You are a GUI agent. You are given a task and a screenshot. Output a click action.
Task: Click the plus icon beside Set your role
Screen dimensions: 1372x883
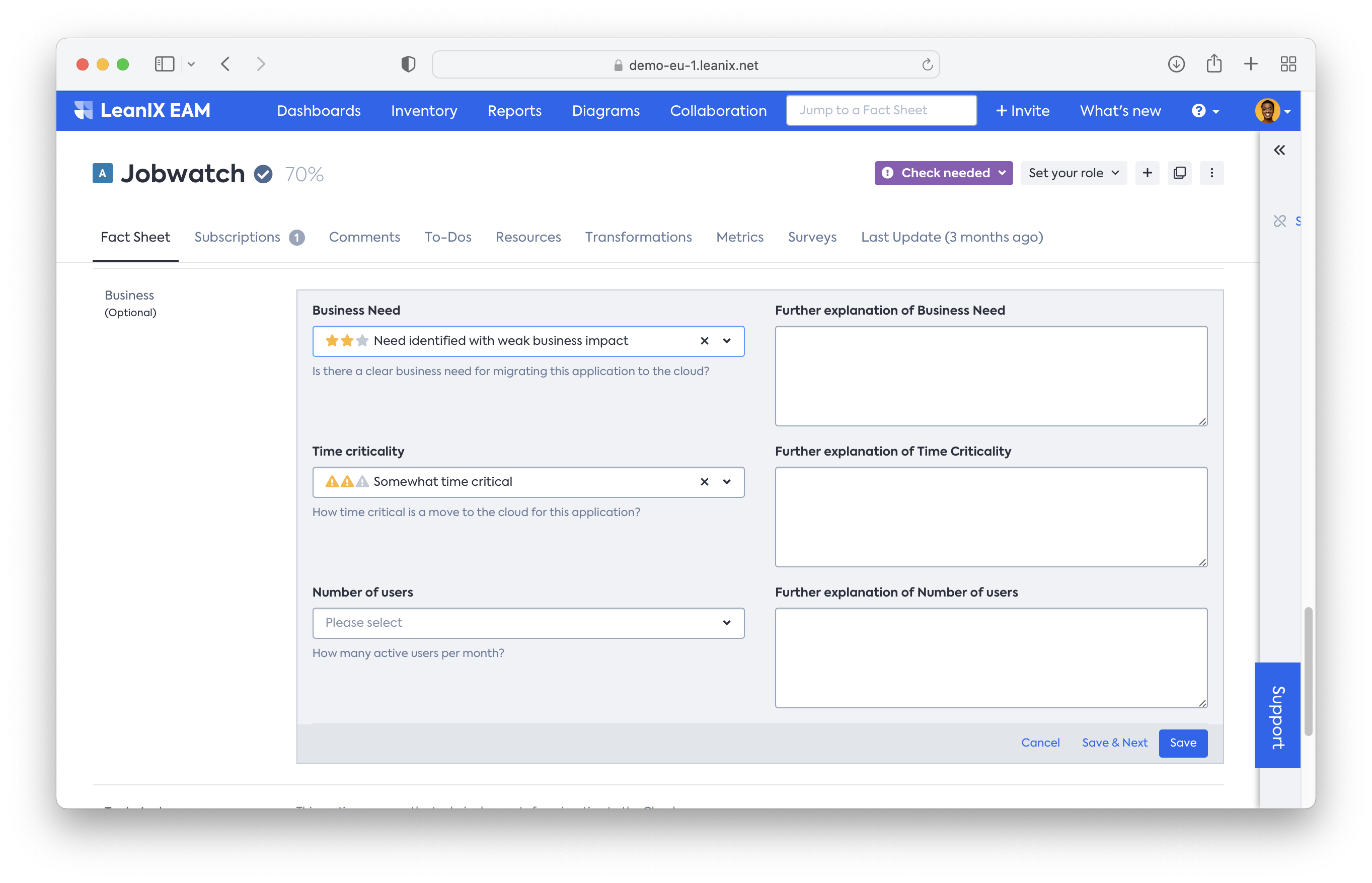click(1148, 173)
